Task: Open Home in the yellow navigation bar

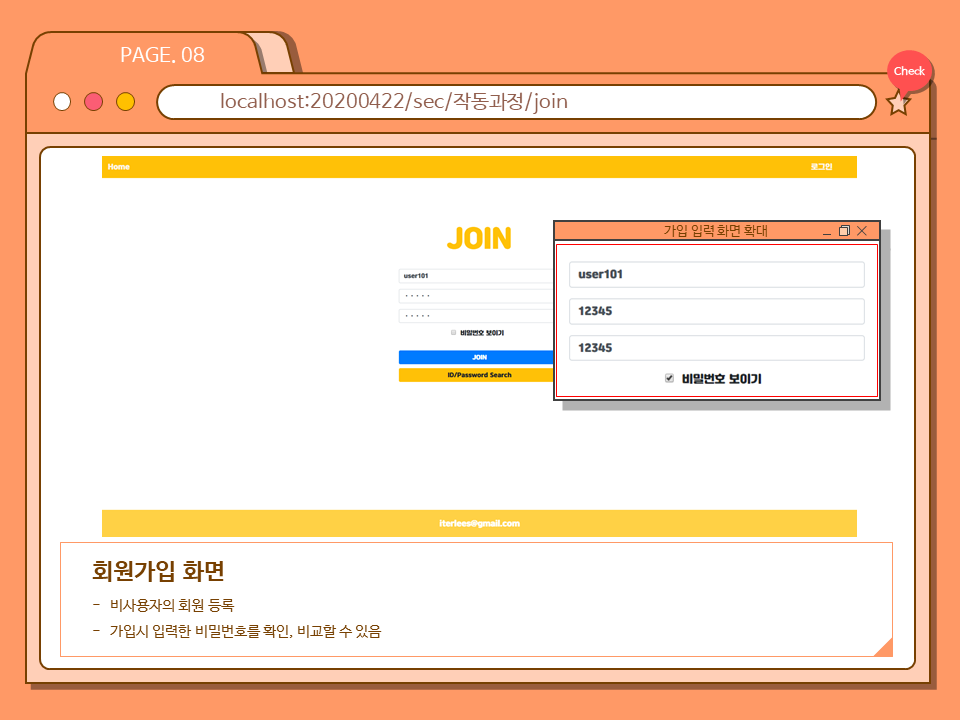Action: pos(119,167)
